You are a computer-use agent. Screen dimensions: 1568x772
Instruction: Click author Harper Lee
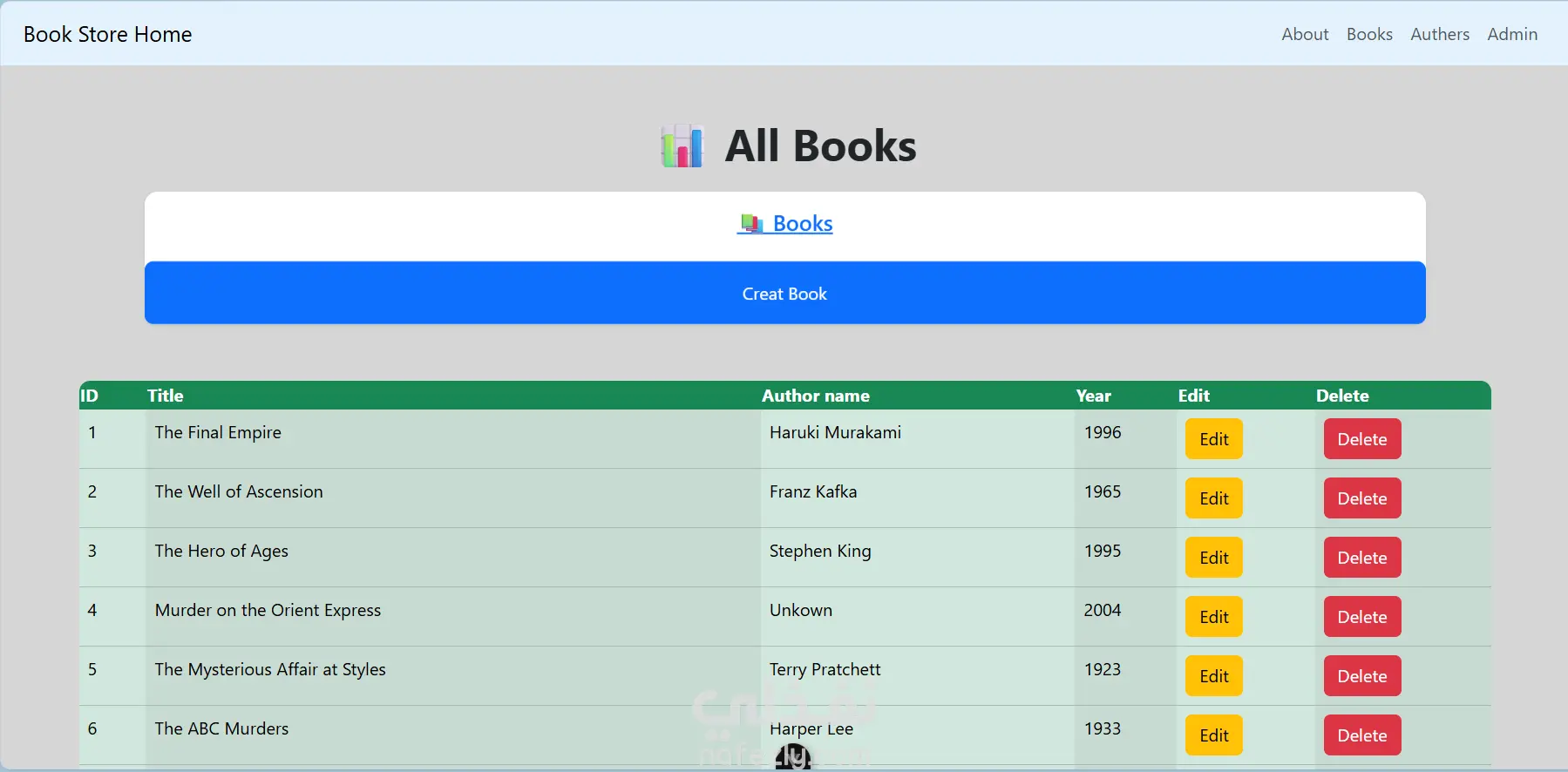811,728
